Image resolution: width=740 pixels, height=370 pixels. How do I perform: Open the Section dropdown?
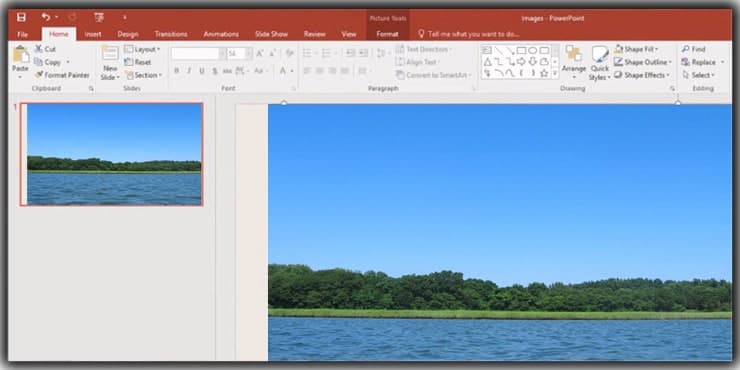(143, 75)
